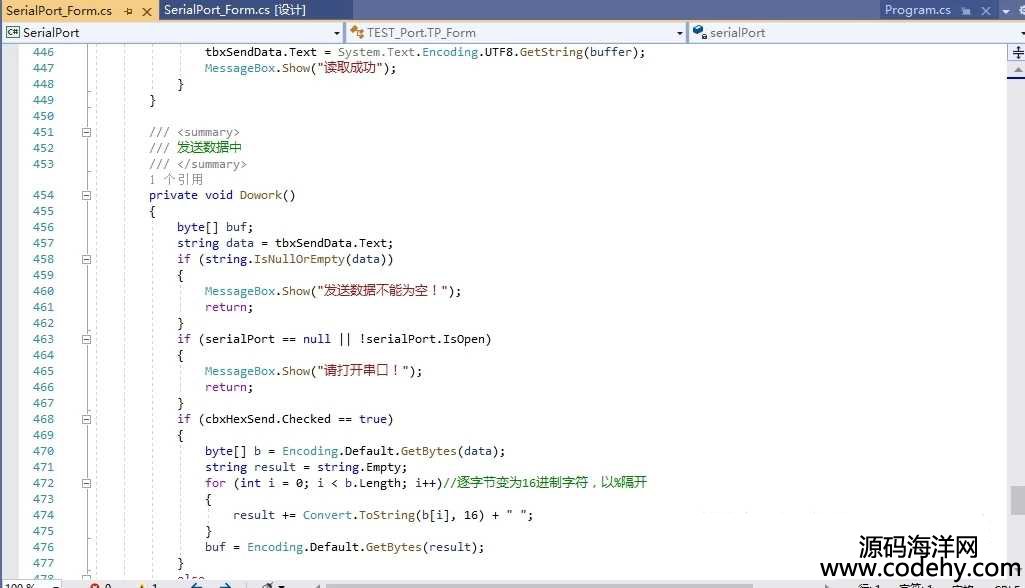The image size is (1025, 588).
Task: Close the active SerialPort_Form.cs code tab
Action: tap(147, 11)
